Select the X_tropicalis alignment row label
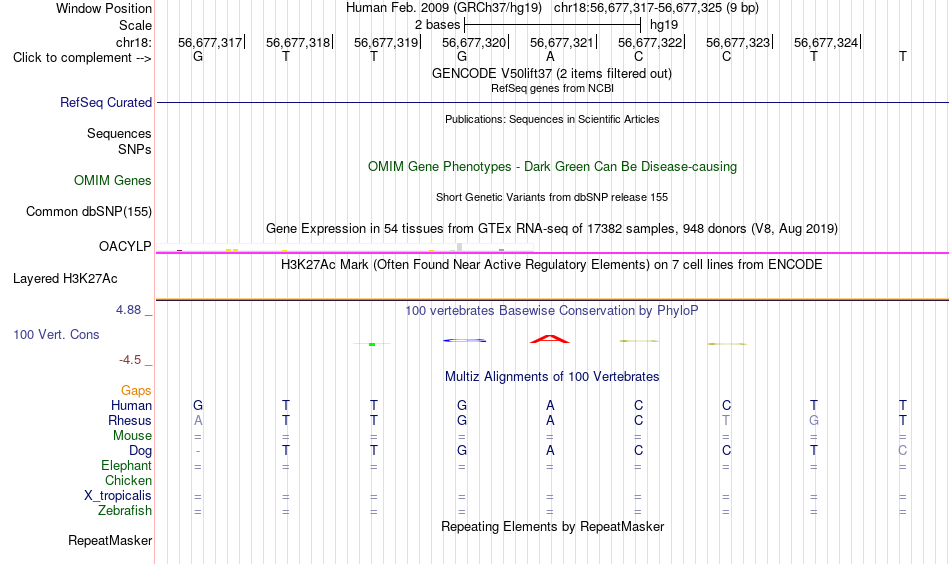950x564 pixels. coord(118,496)
